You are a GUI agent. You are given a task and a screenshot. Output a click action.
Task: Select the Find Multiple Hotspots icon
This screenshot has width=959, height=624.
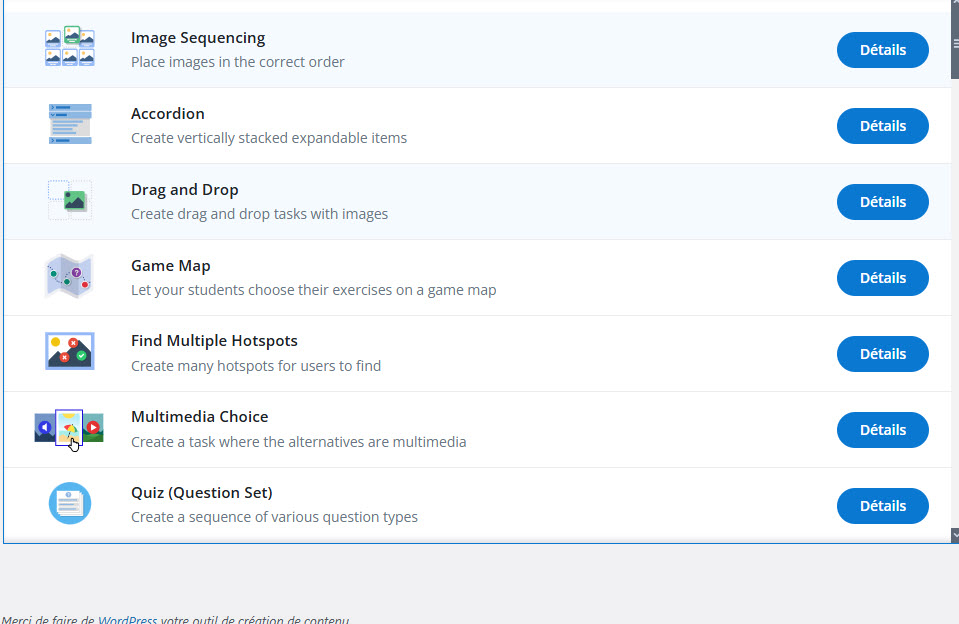pyautogui.click(x=69, y=352)
